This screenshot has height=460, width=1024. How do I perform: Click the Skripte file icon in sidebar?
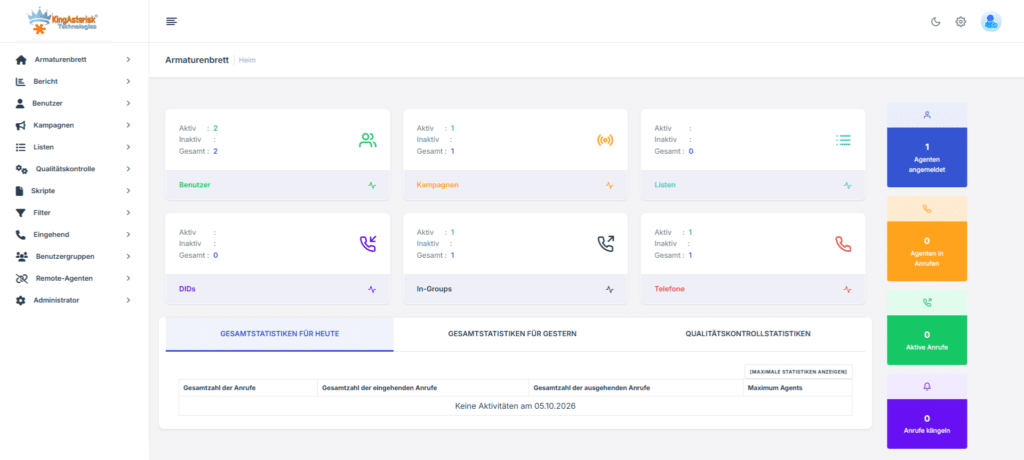tap(20, 191)
